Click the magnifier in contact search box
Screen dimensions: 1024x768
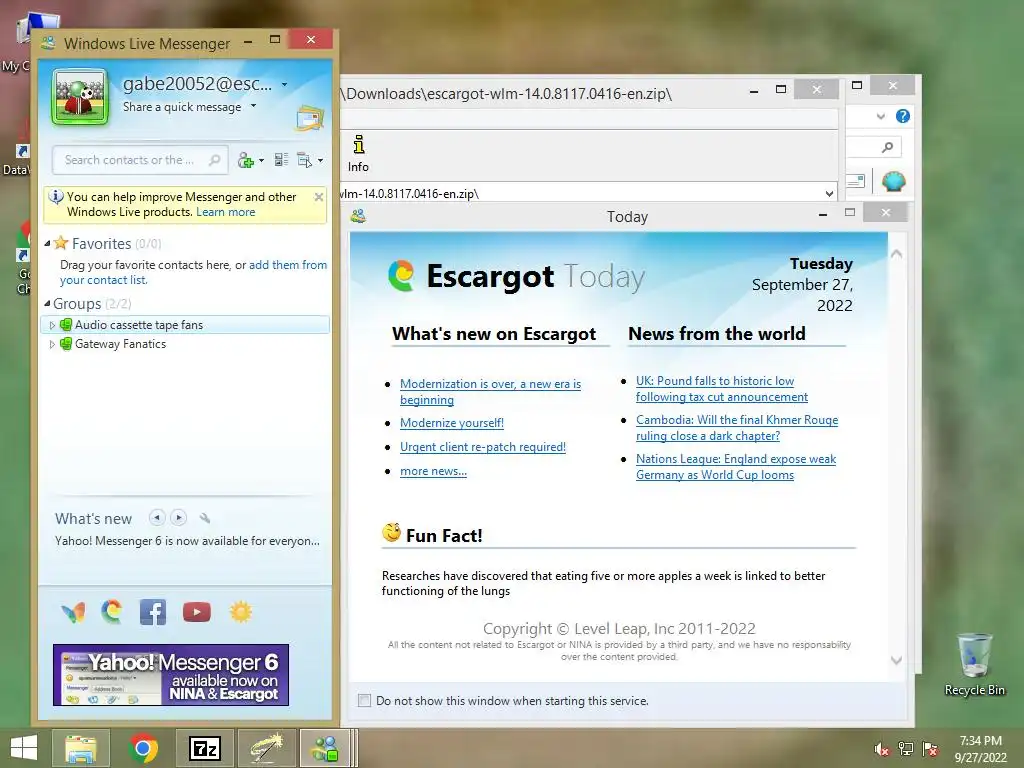[214, 160]
